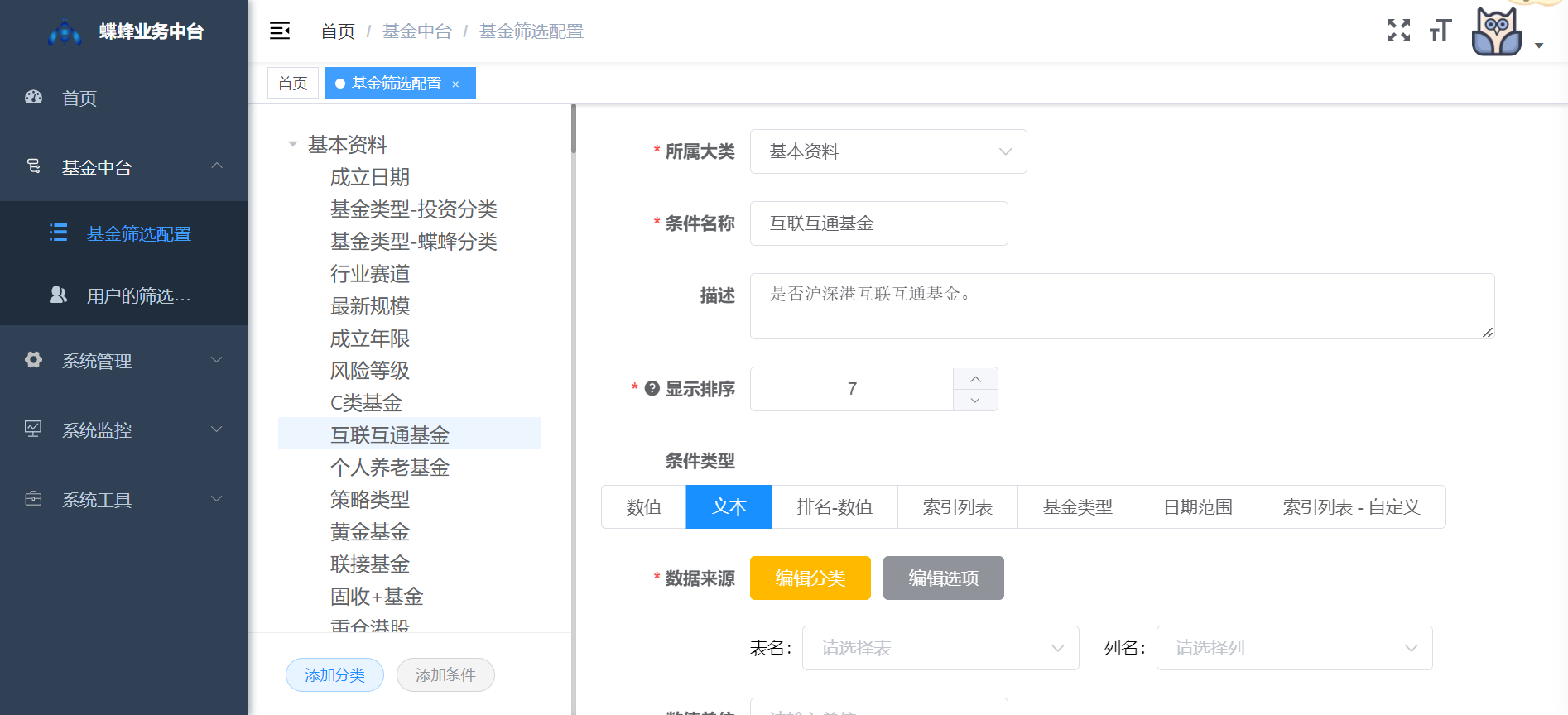Select 联接基金 in the tree
1568x715 pixels.
(370, 564)
